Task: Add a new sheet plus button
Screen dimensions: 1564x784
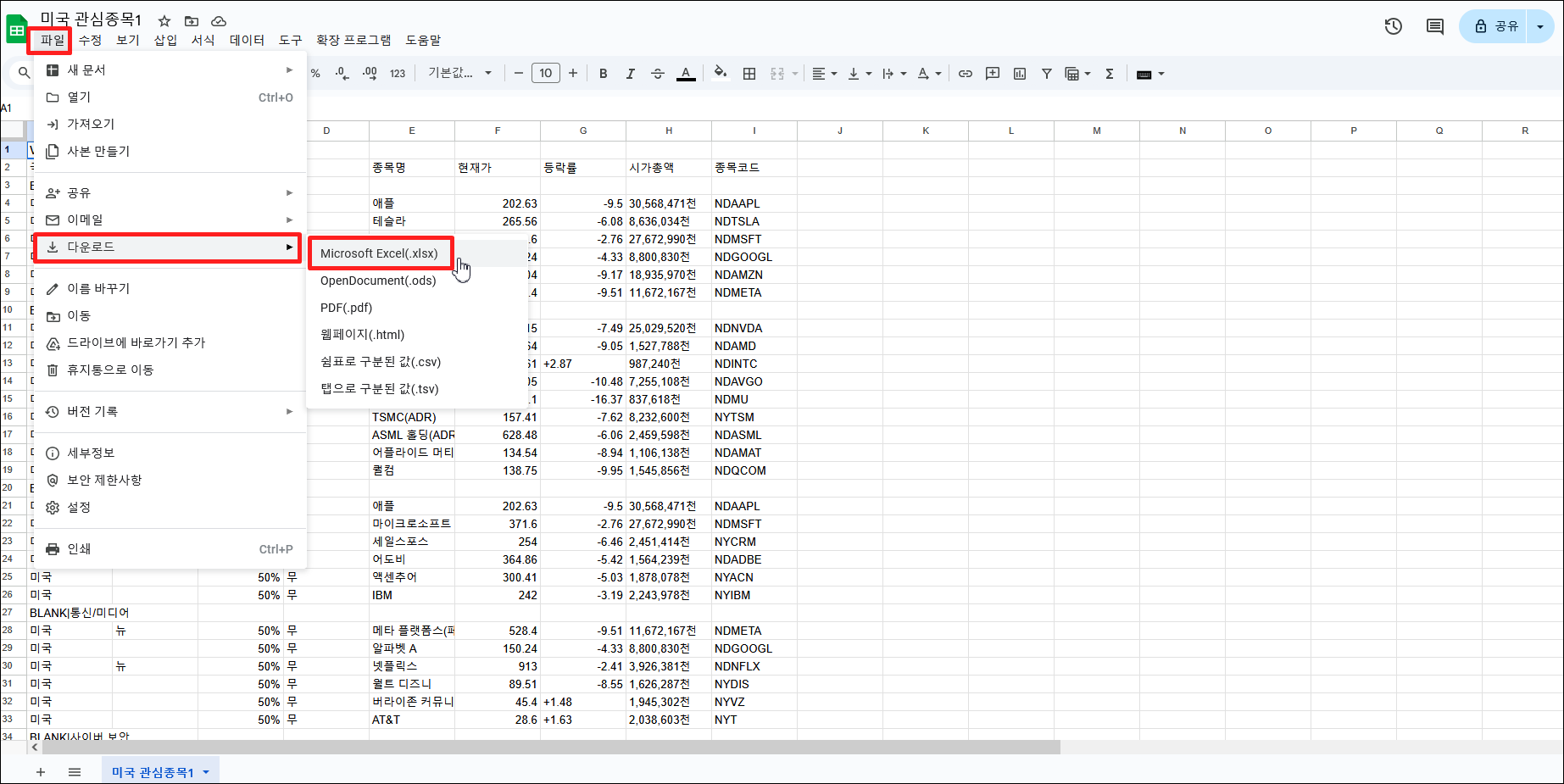Action: click(x=40, y=772)
